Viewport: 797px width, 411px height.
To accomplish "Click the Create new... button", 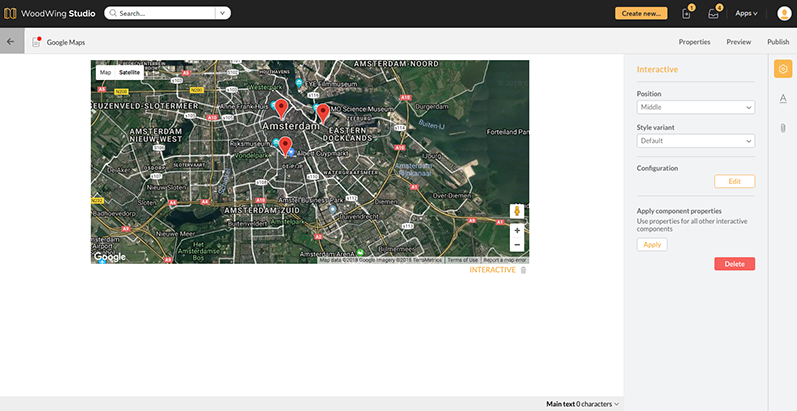I will 640,13.
